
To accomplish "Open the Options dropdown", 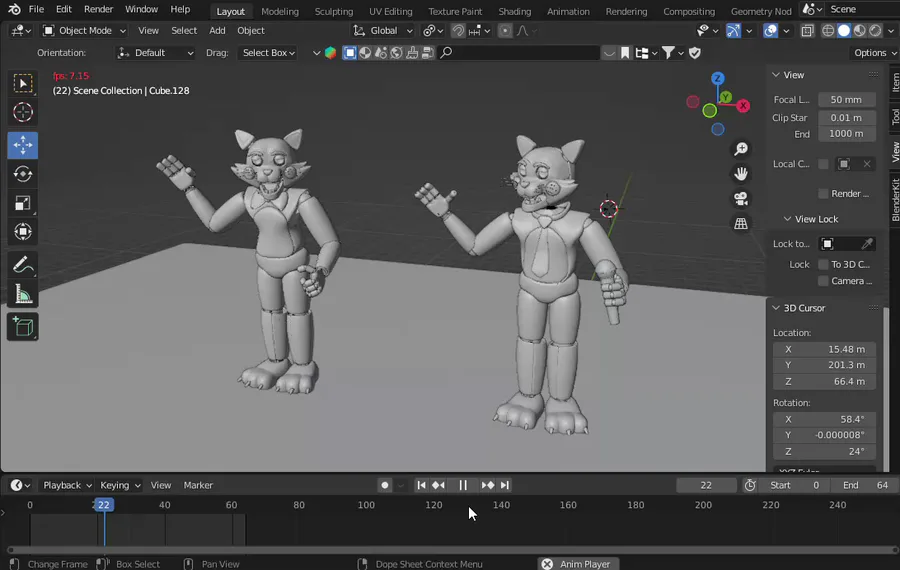I will click(x=875, y=53).
